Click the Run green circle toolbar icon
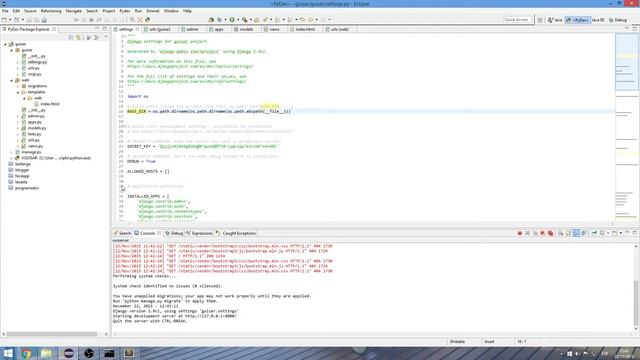Viewport: 640px width, 360px height. [x=232, y=20]
